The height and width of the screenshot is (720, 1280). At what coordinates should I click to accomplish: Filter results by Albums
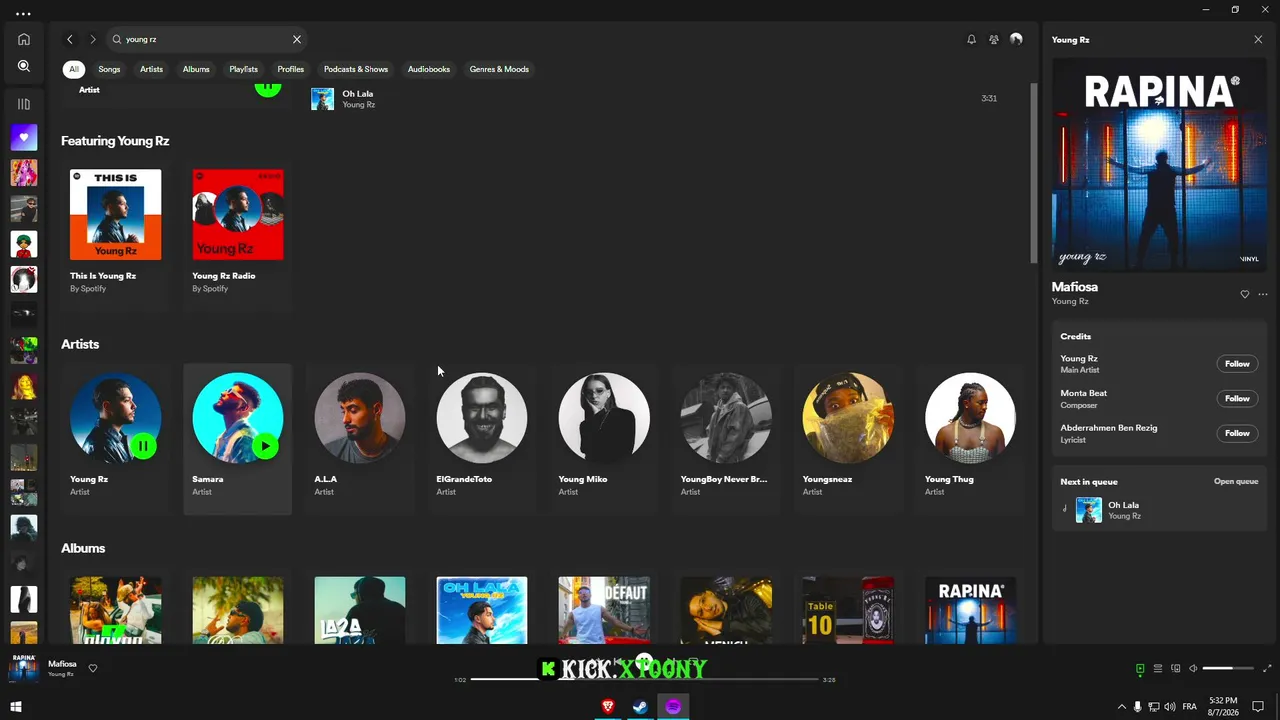(x=196, y=69)
